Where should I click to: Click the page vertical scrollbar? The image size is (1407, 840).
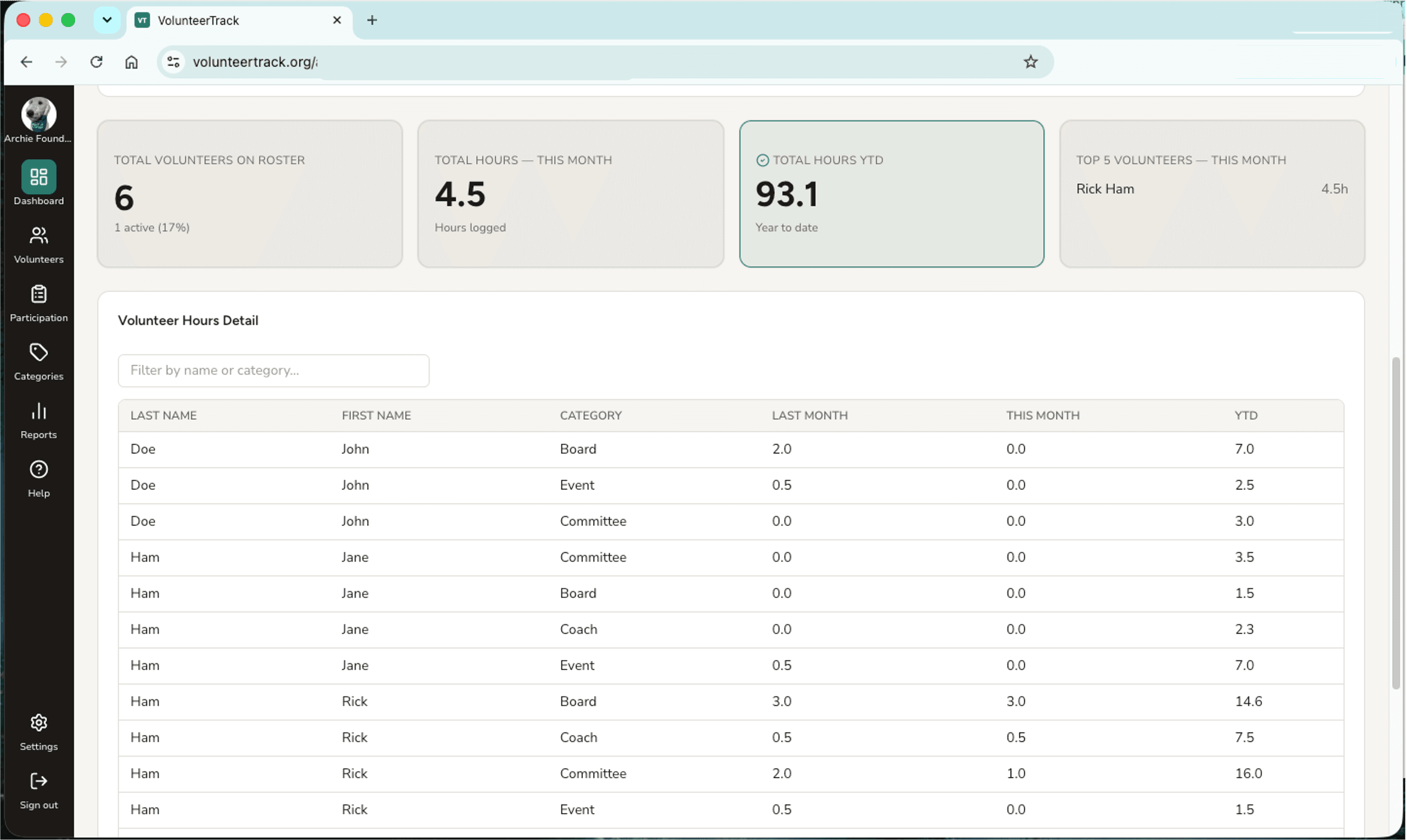pyautogui.click(x=1395, y=523)
